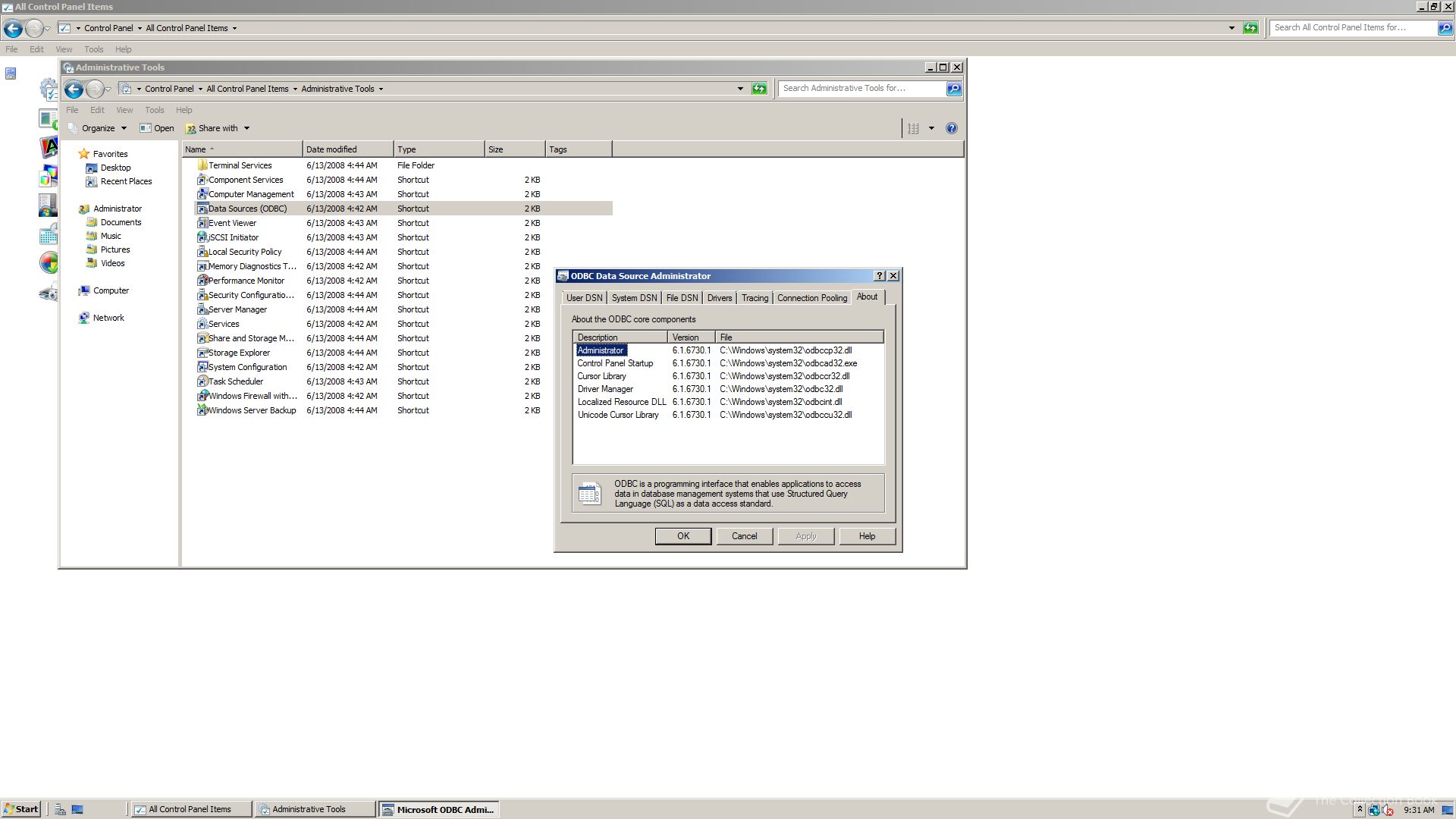This screenshot has width=1456, height=819.
Task: Switch to the User DSN tab
Action: (x=584, y=298)
